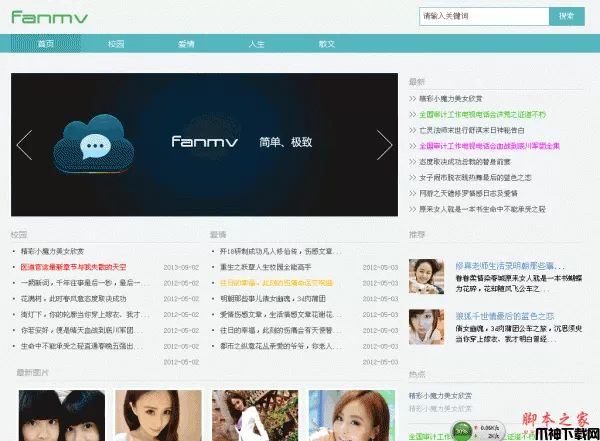Image resolution: width=600 pixels, height=441 pixels.
Task: Open third latest picture, woman outdoors
Action: (255, 415)
